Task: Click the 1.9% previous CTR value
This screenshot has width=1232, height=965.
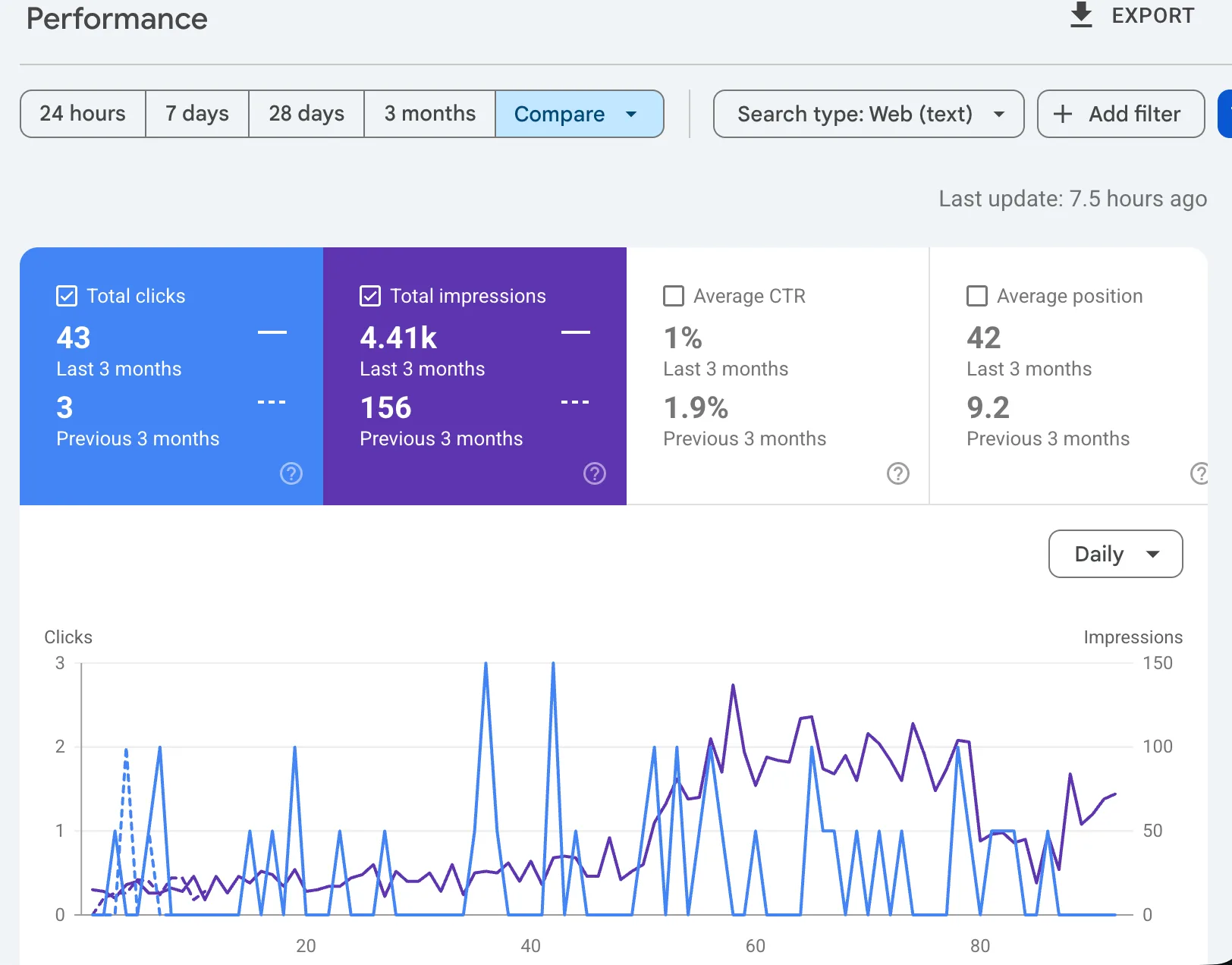Action: (x=696, y=408)
